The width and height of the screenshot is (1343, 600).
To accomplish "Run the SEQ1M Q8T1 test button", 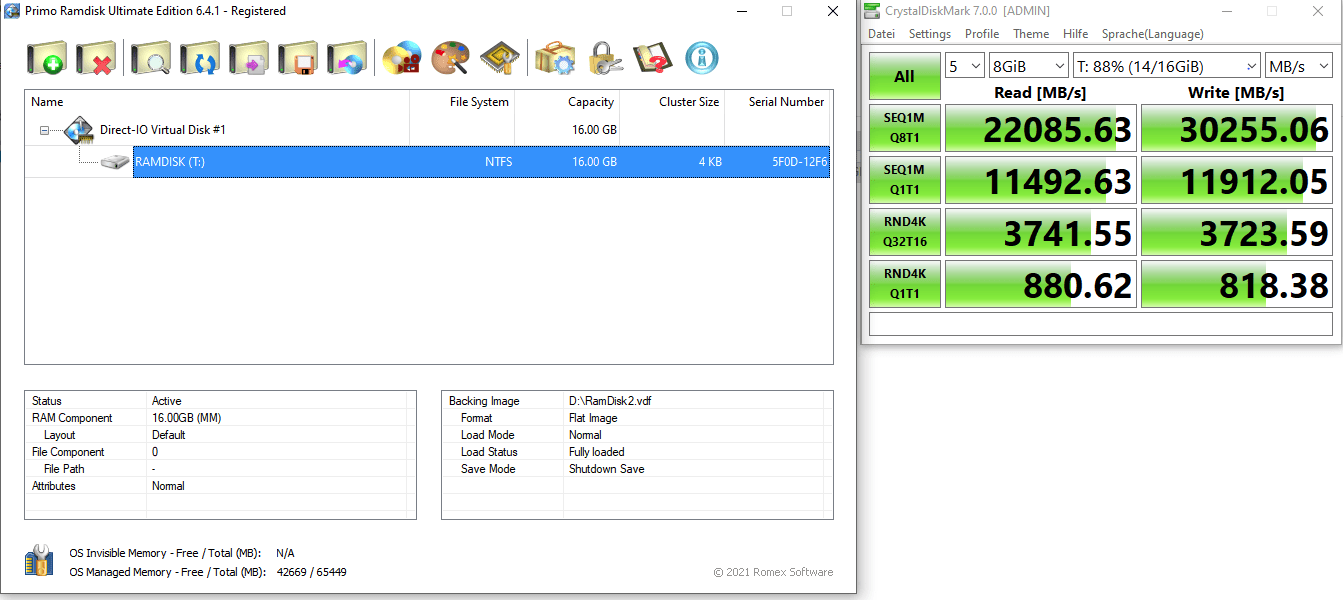I will tap(905, 128).
